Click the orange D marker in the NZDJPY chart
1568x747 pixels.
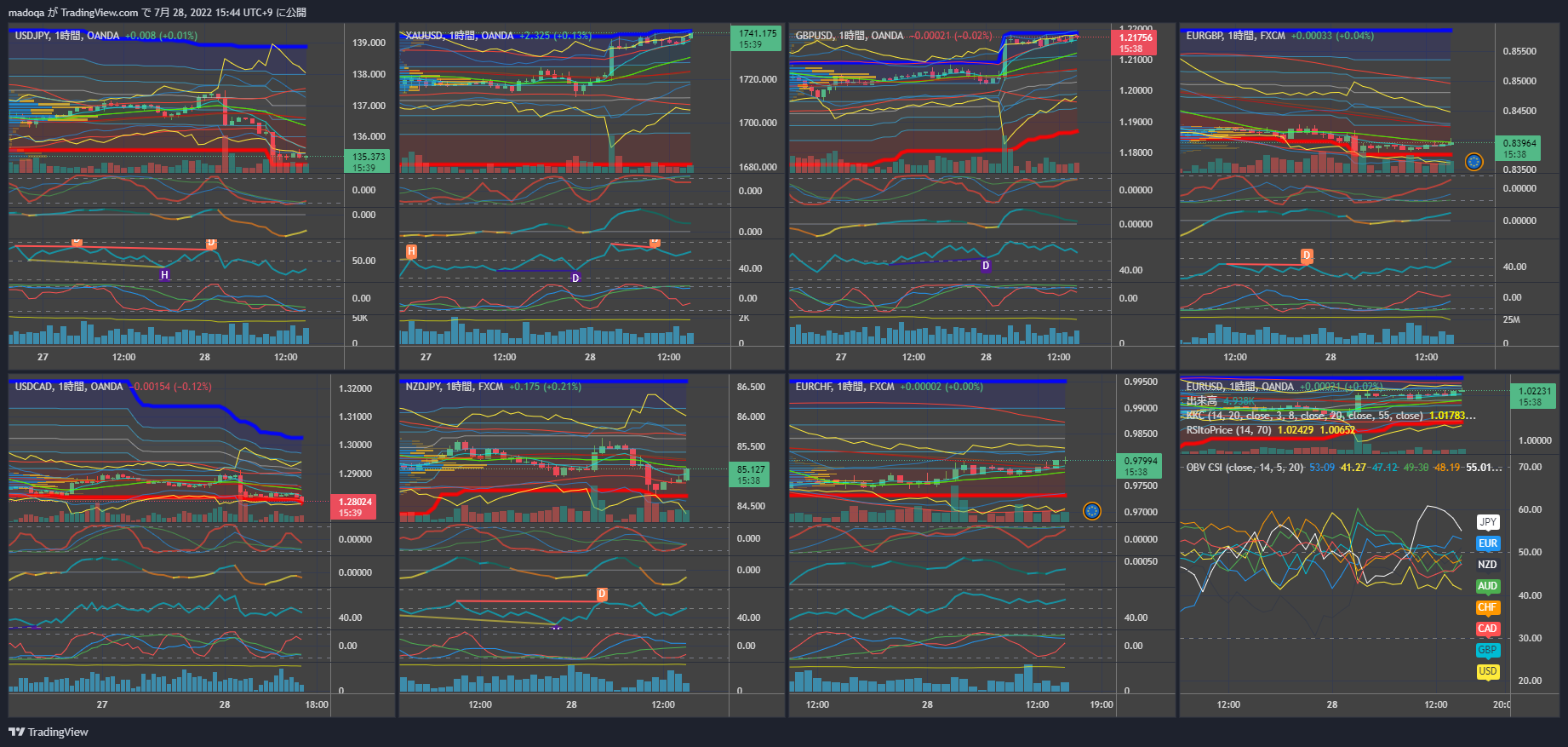[x=602, y=594]
